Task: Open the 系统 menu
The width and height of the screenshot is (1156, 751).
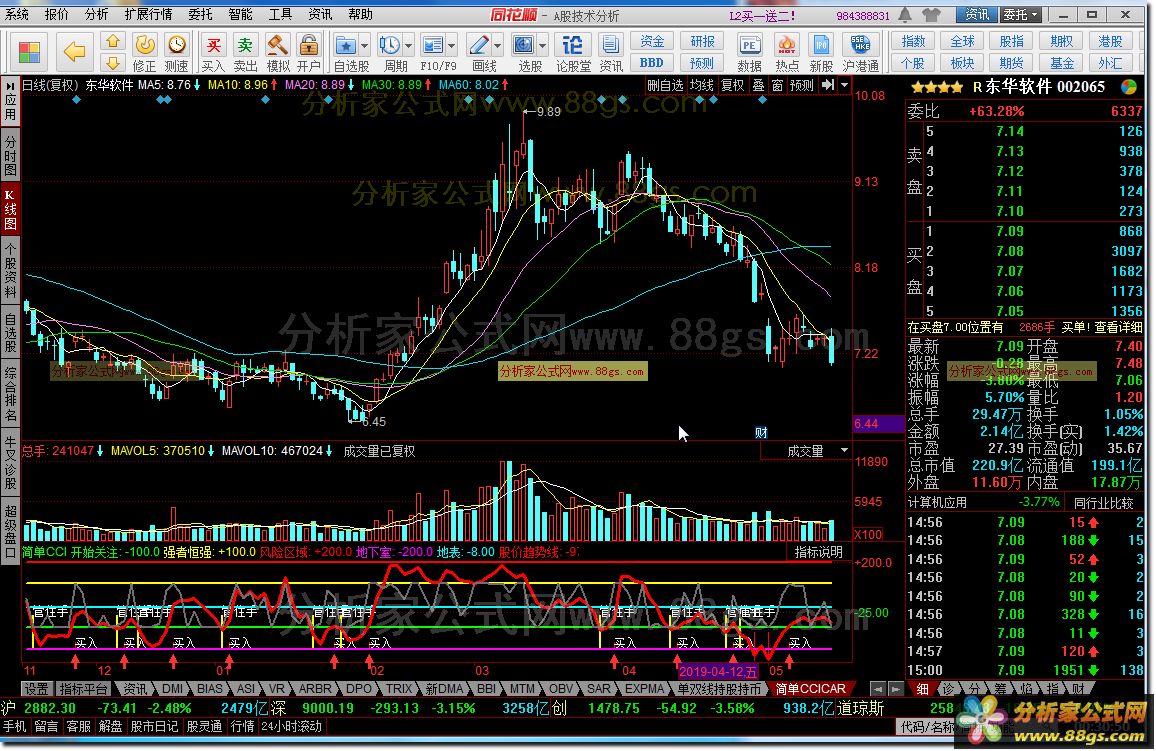Action: [17, 15]
